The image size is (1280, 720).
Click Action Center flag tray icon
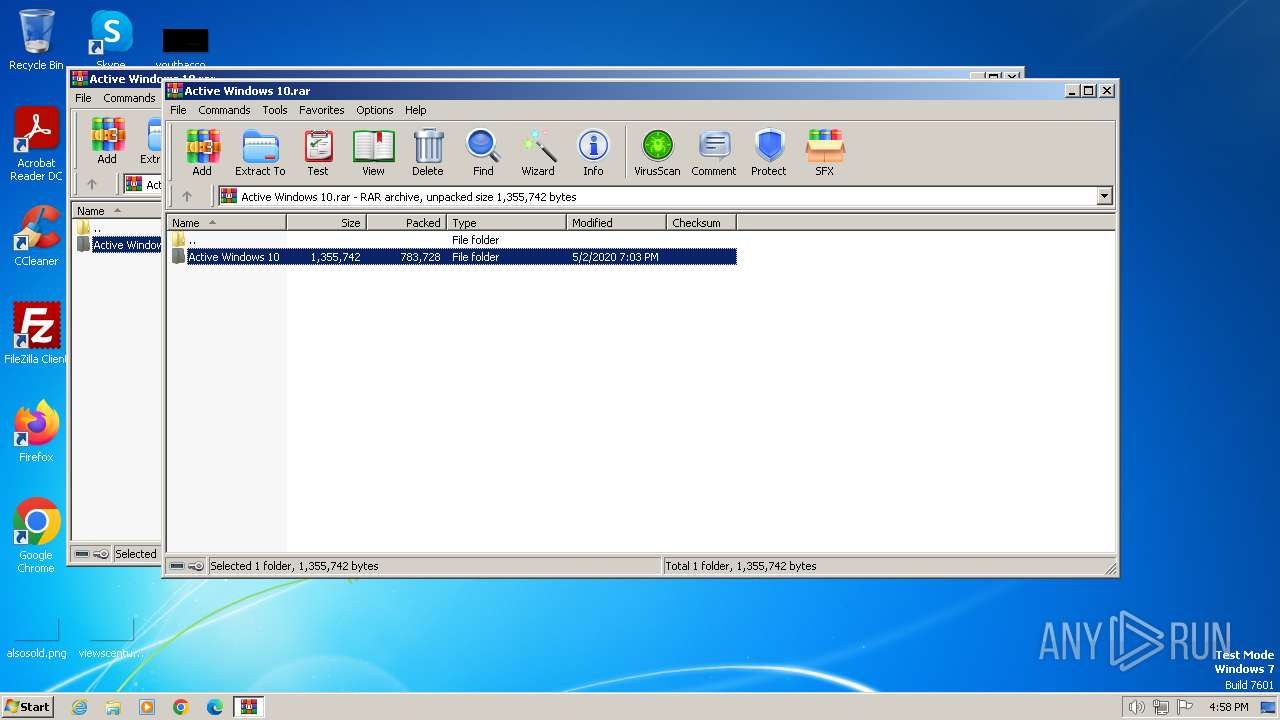click(x=1185, y=707)
